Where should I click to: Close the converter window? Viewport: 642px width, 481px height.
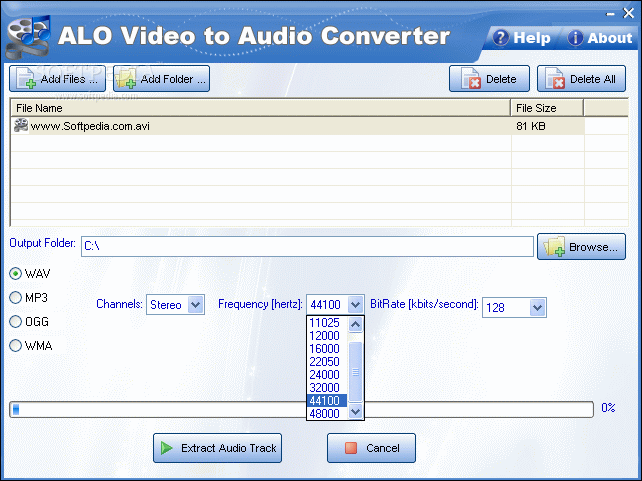pos(628,13)
